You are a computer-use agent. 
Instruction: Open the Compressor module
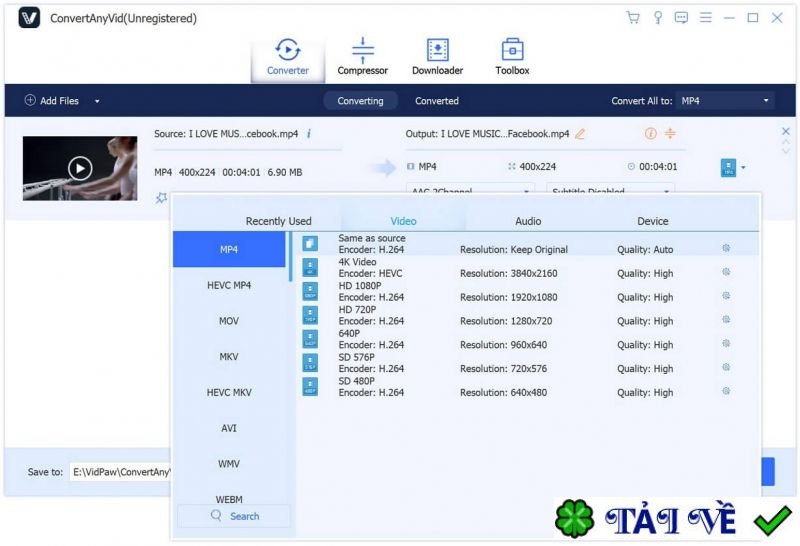click(x=362, y=56)
